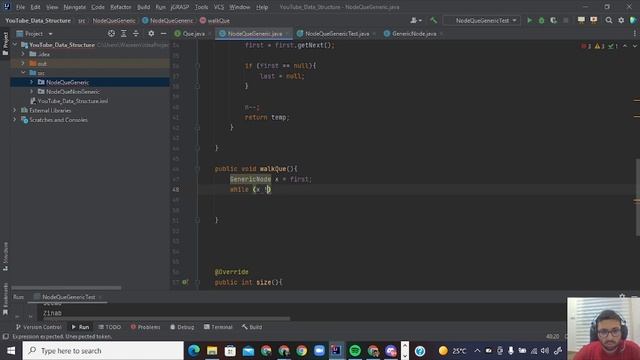
Task: Toggle the Run tool window button
Action: click(80, 327)
